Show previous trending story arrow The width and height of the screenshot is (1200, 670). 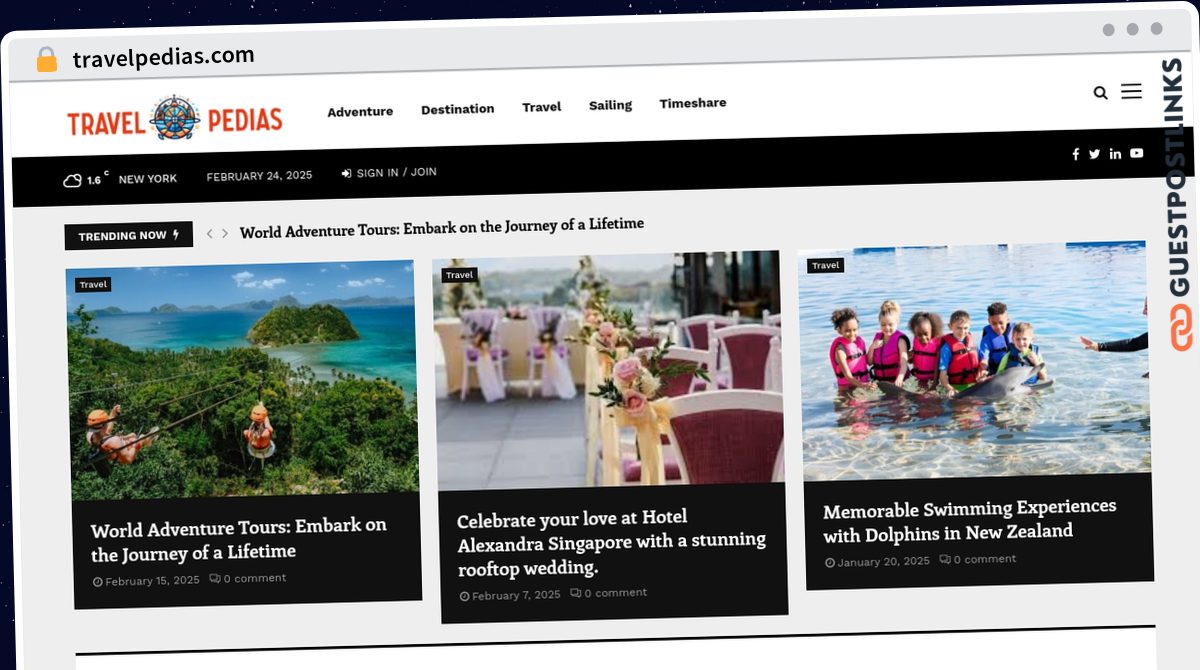point(209,233)
